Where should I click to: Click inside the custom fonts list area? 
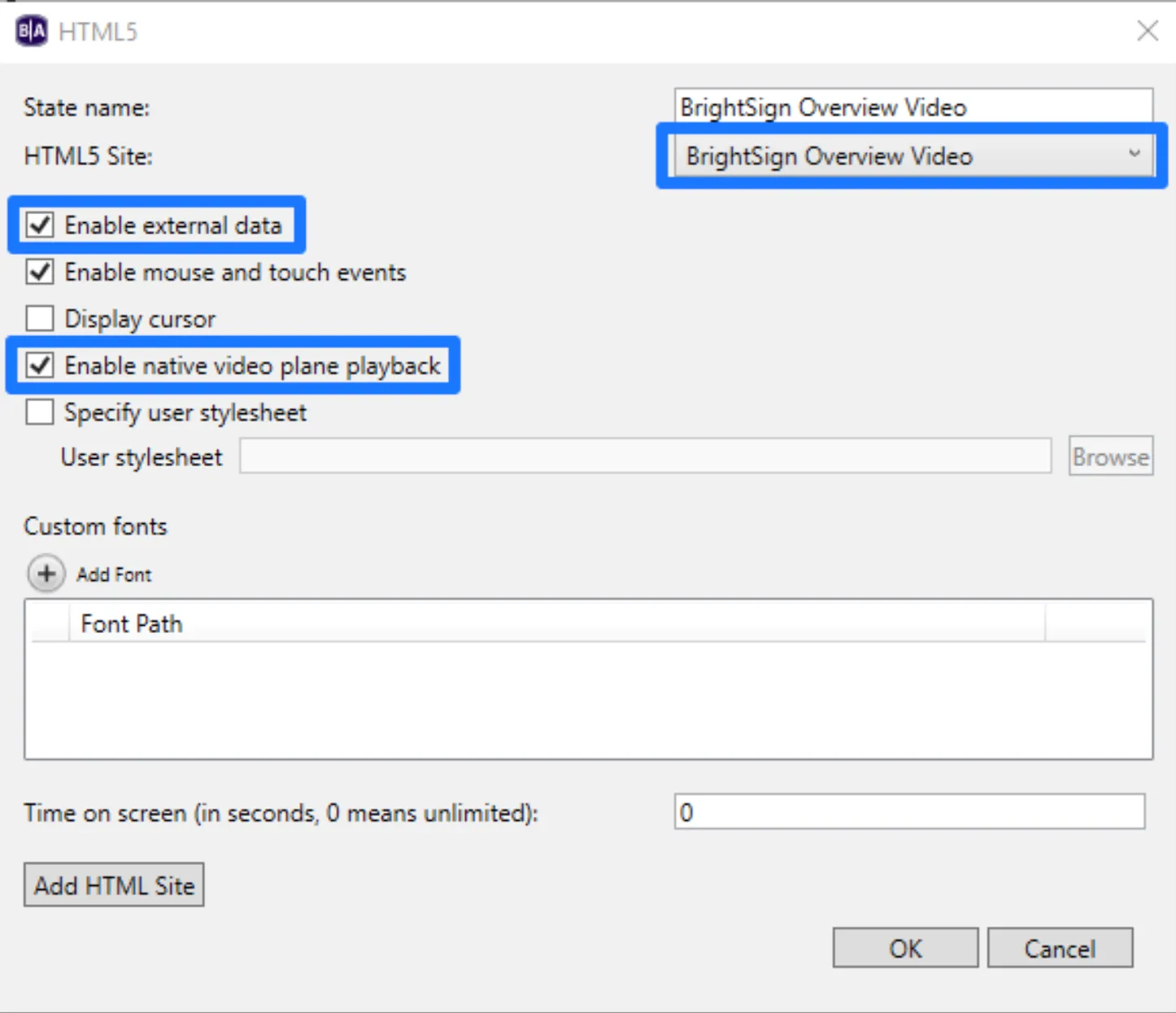point(589,700)
